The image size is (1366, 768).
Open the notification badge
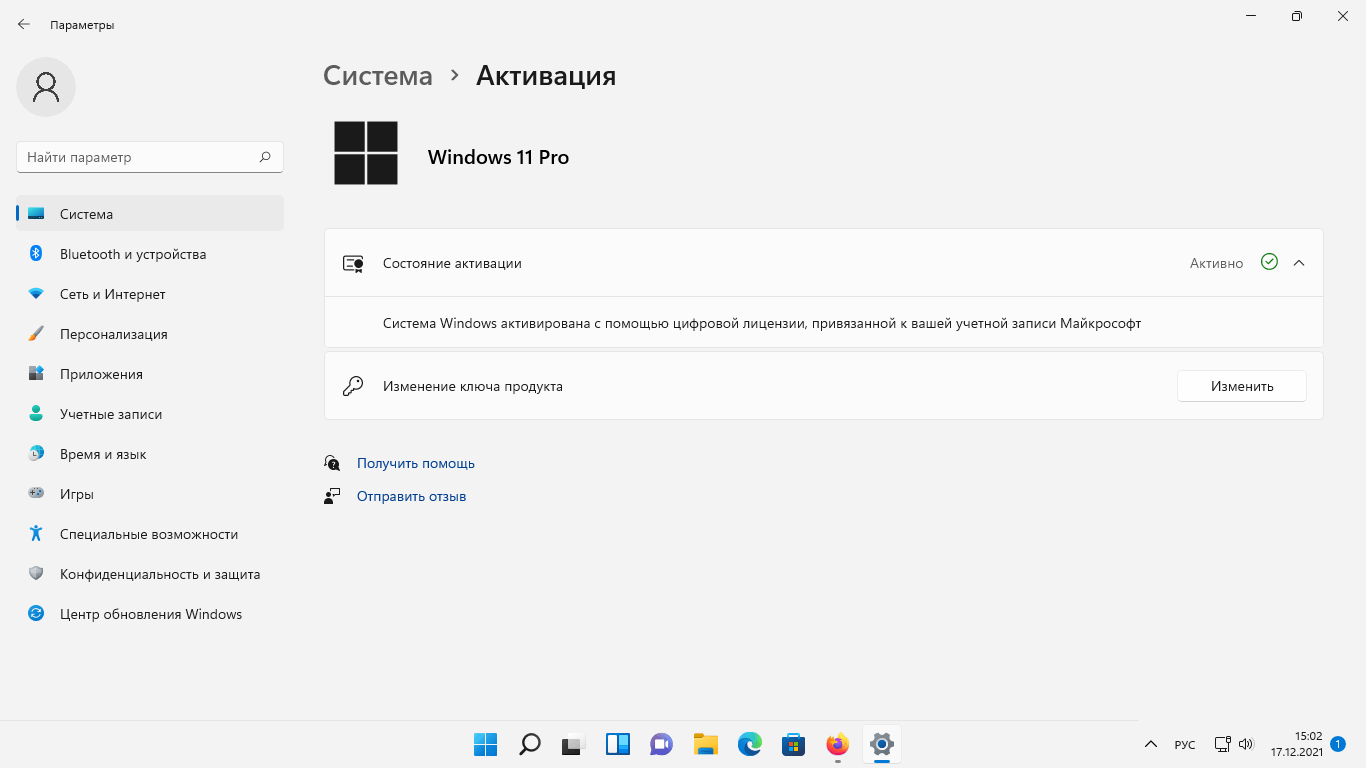[1338, 744]
